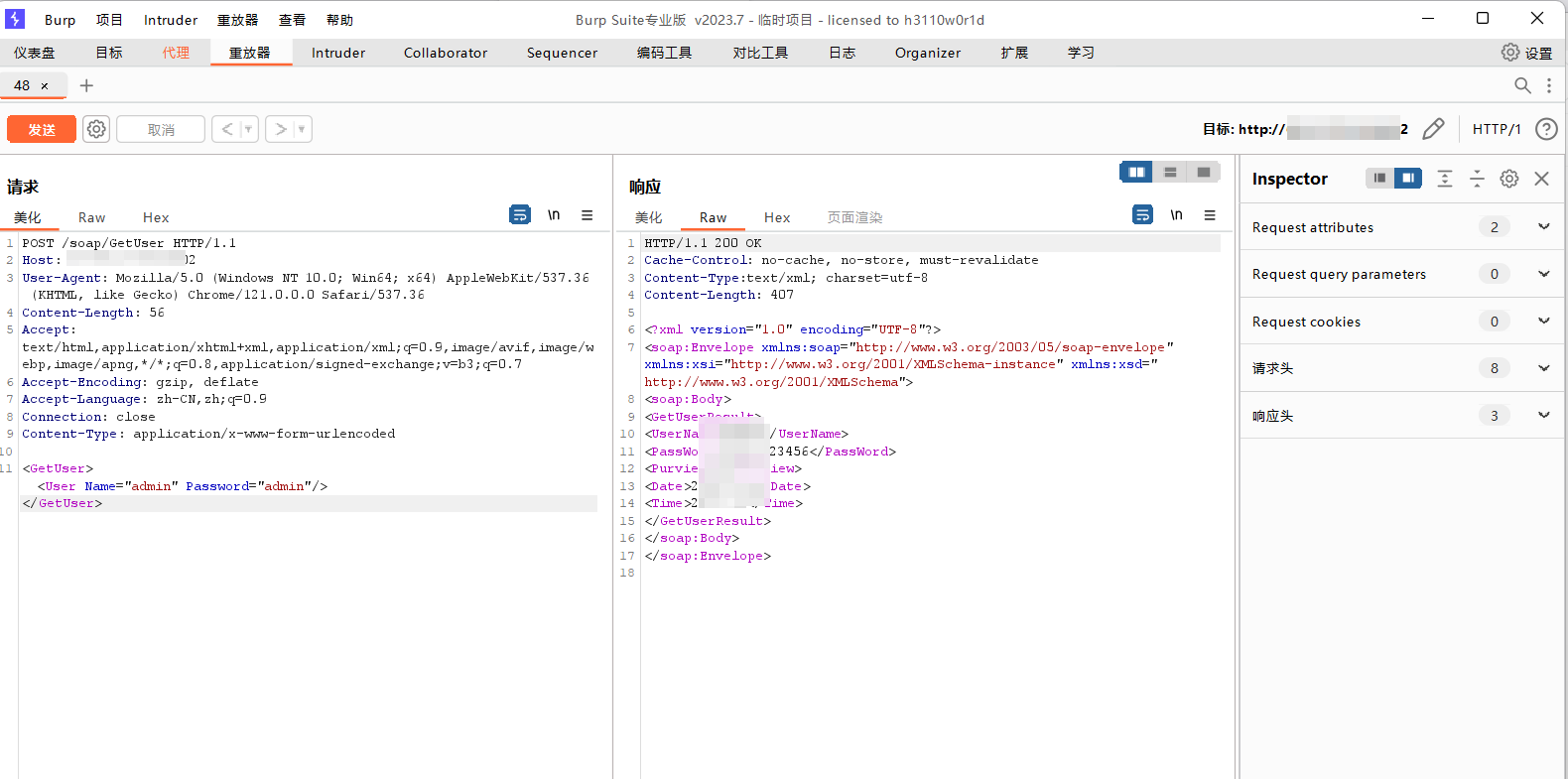Viewport: 1568px width, 779px height.
Task: Dock Inspector layout to right icon
Action: coord(1408,178)
